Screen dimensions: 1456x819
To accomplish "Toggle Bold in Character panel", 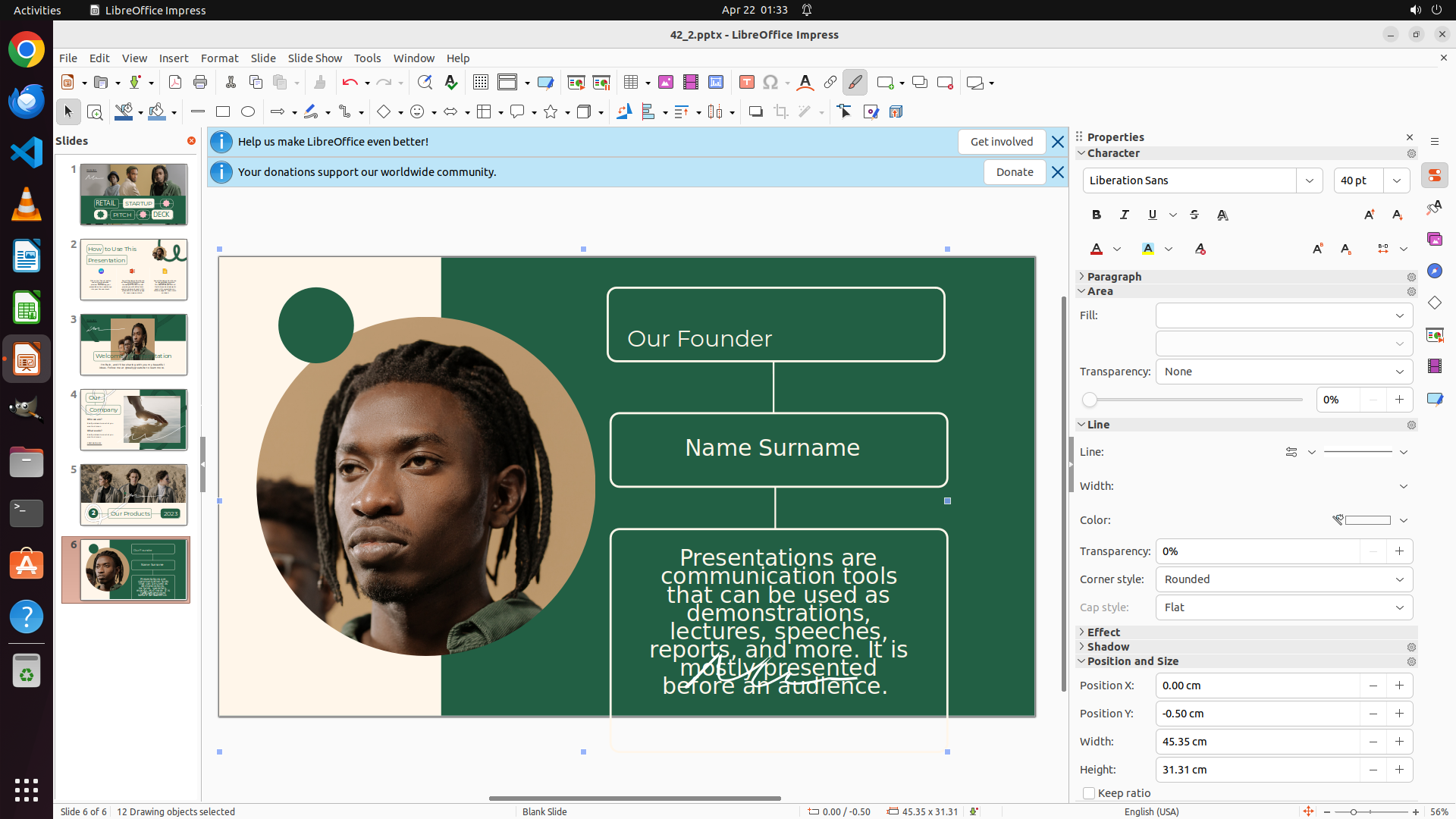I will coord(1097,215).
